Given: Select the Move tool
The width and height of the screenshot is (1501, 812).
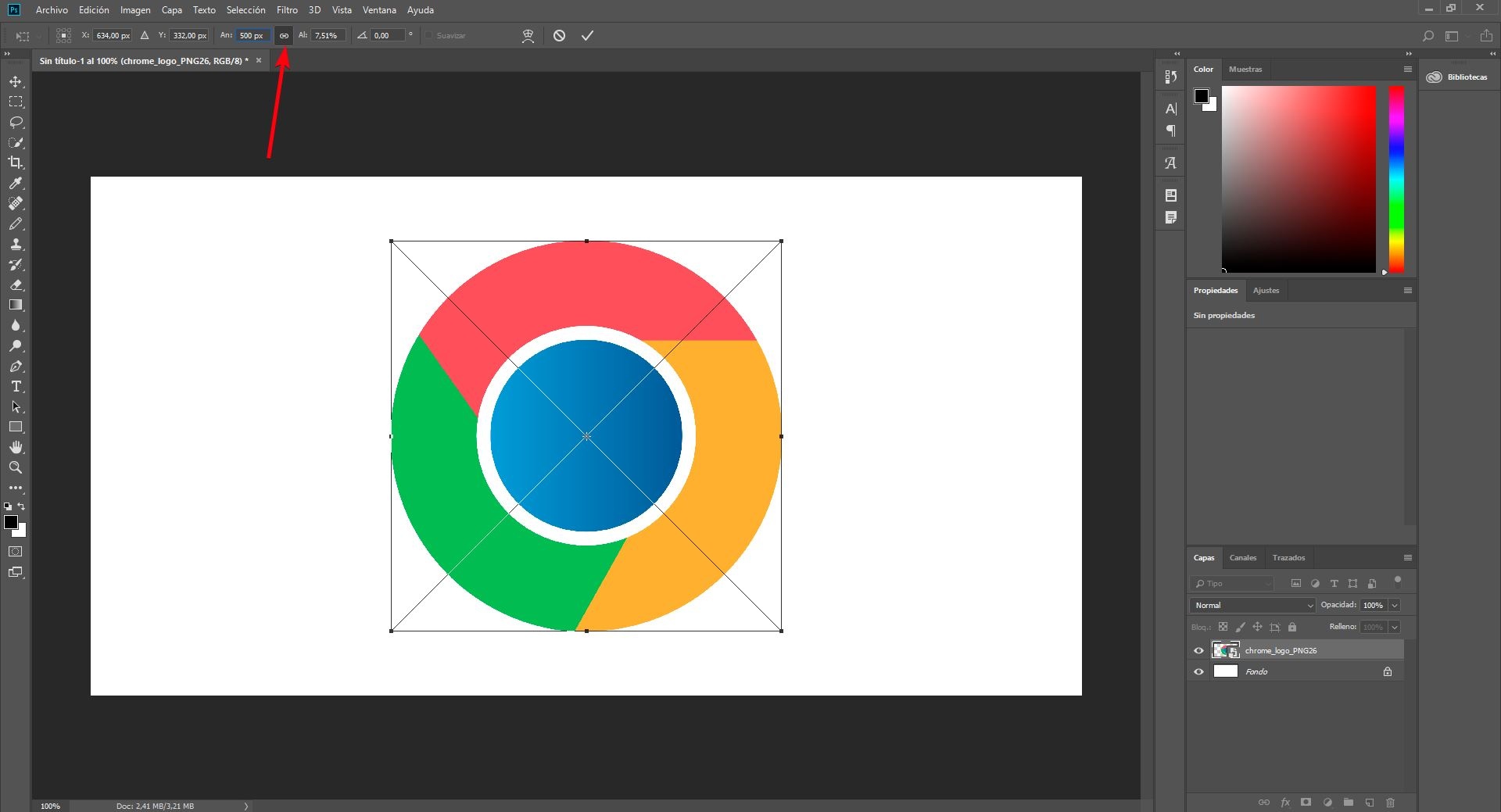Looking at the screenshot, I should click(16, 82).
